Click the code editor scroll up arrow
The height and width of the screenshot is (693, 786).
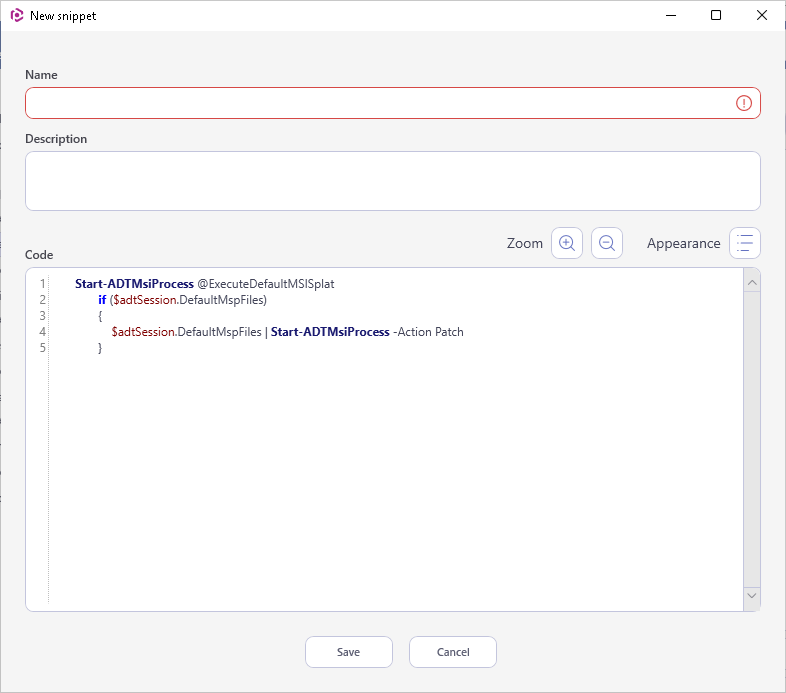pos(751,283)
